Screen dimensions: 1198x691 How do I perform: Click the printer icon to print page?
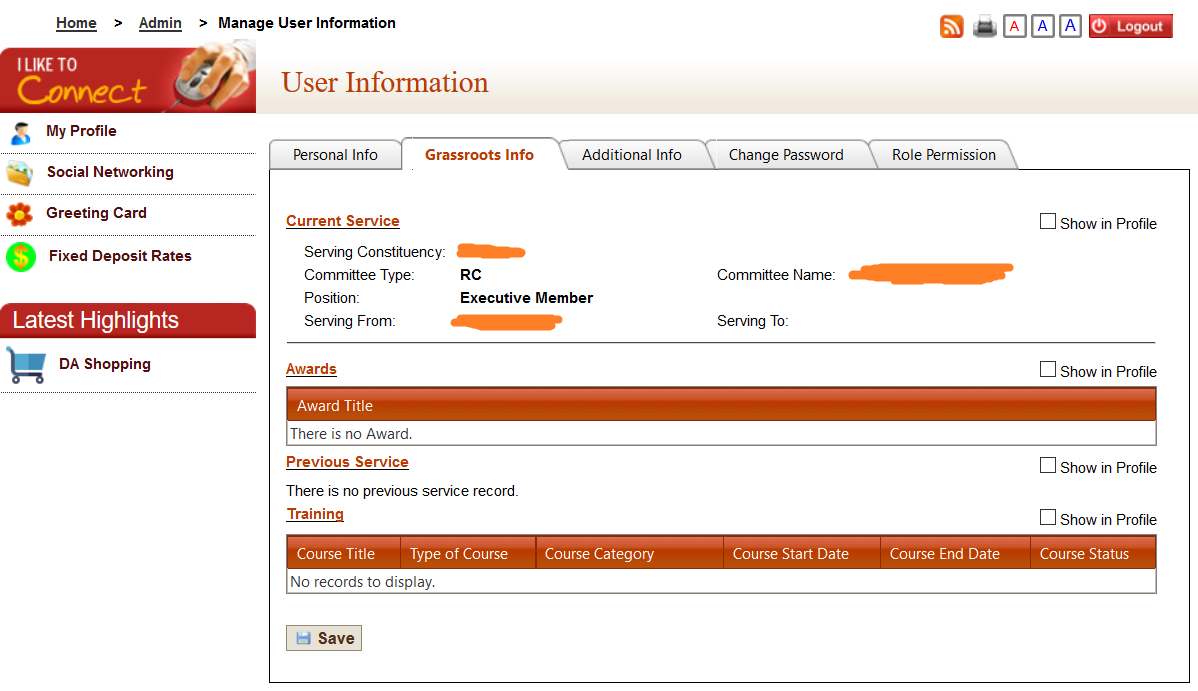coord(985,27)
